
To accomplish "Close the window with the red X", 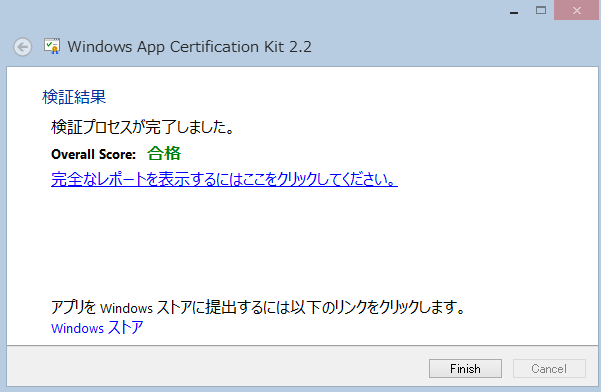I will 576,10.
